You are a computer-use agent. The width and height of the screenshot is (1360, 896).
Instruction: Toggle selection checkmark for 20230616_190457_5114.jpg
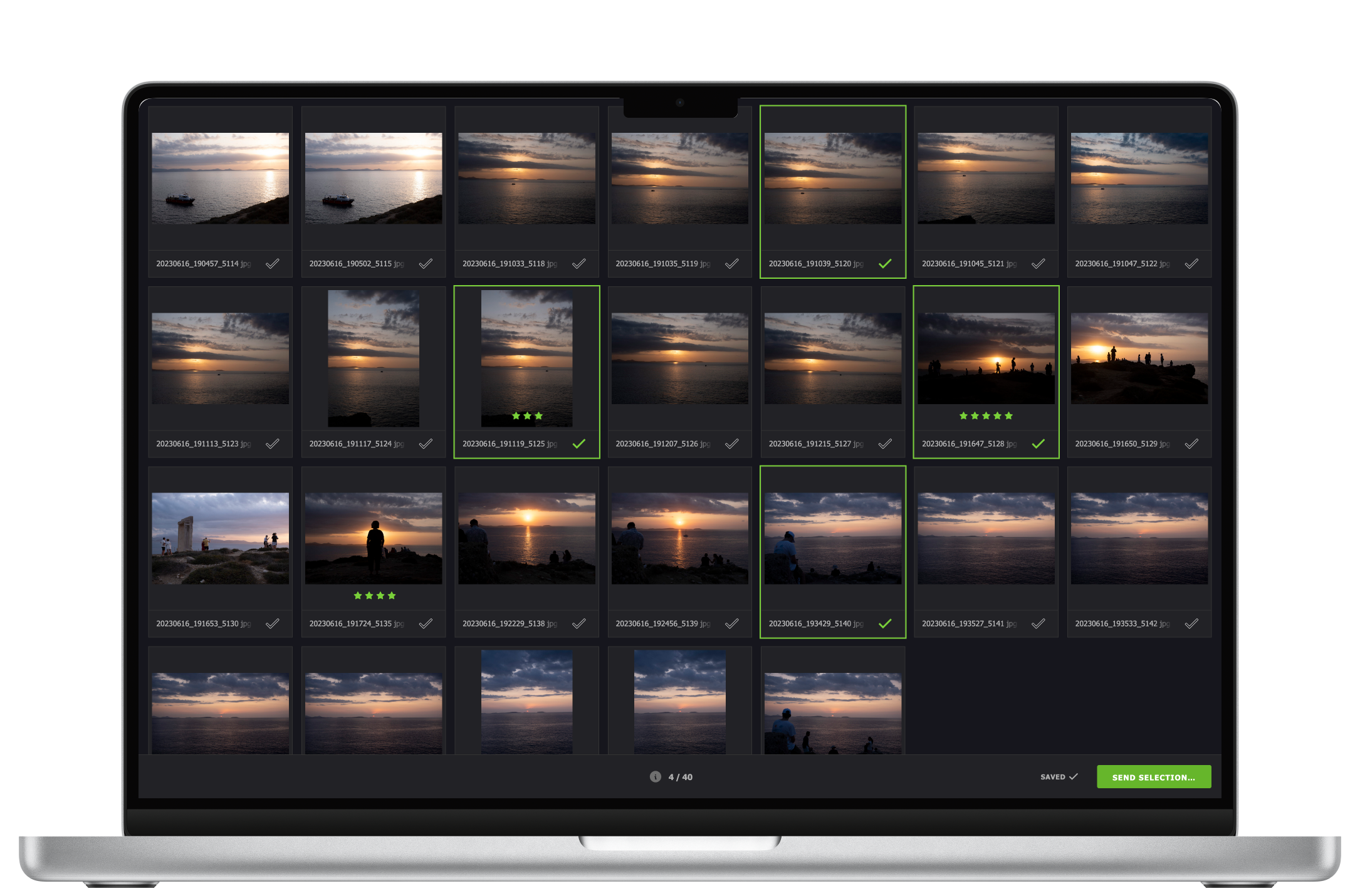[x=272, y=264]
